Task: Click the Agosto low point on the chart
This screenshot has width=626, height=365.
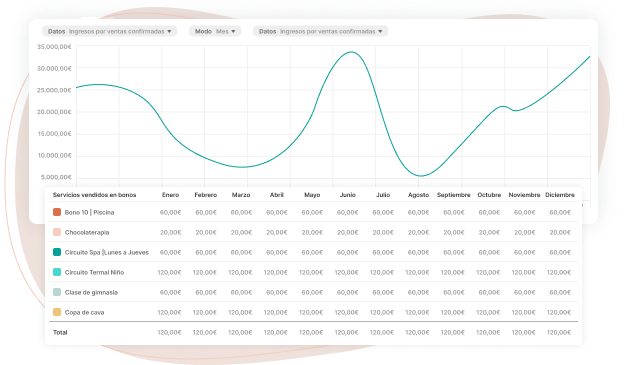Action: click(421, 176)
